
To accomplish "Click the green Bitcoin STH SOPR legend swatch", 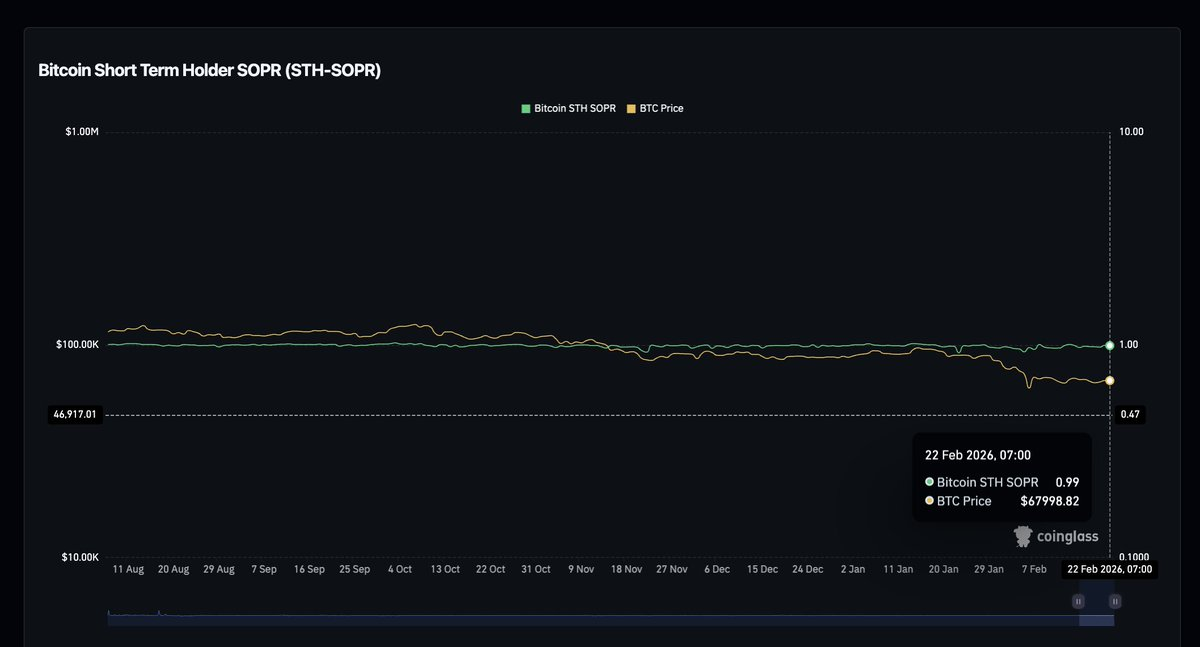I will coord(526,108).
